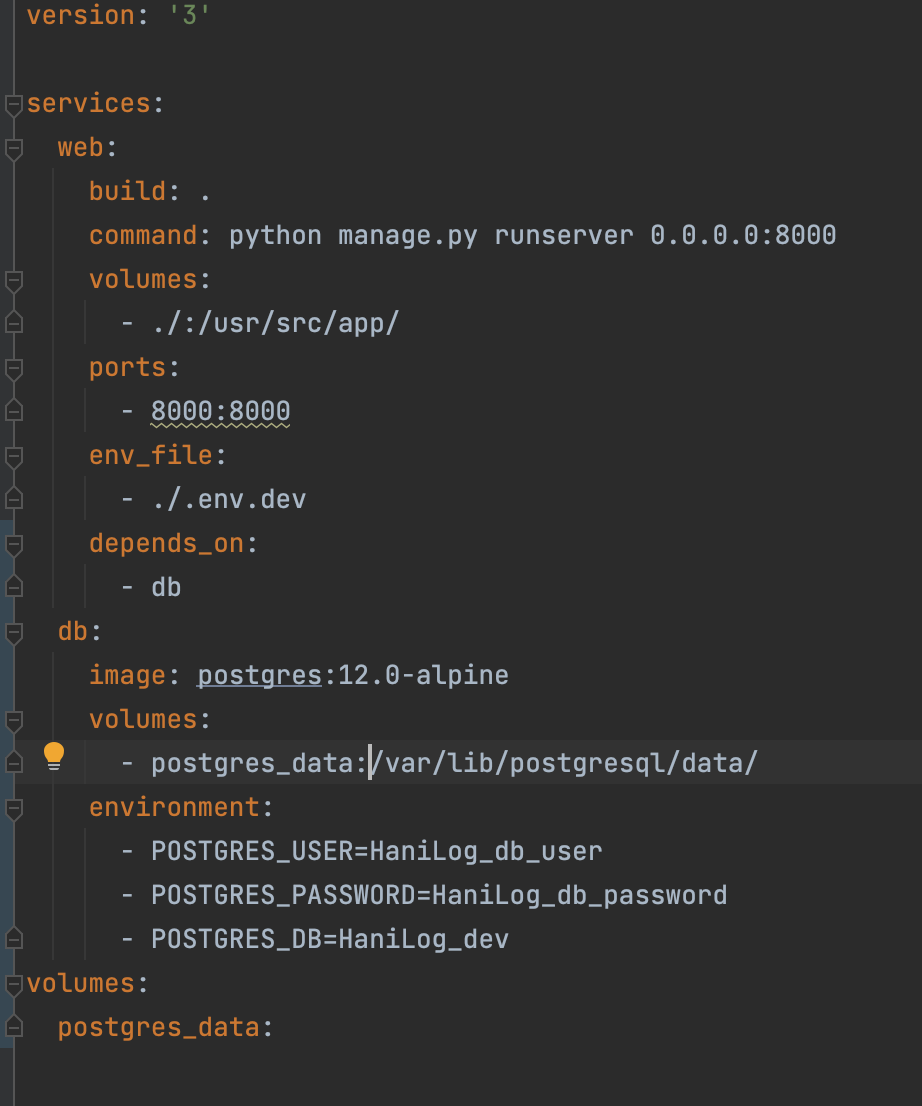Image resolution: width=922 pixels, height=1106 pixels.
Task: Collapse the db service fold marker
Action: pos(13,633)
